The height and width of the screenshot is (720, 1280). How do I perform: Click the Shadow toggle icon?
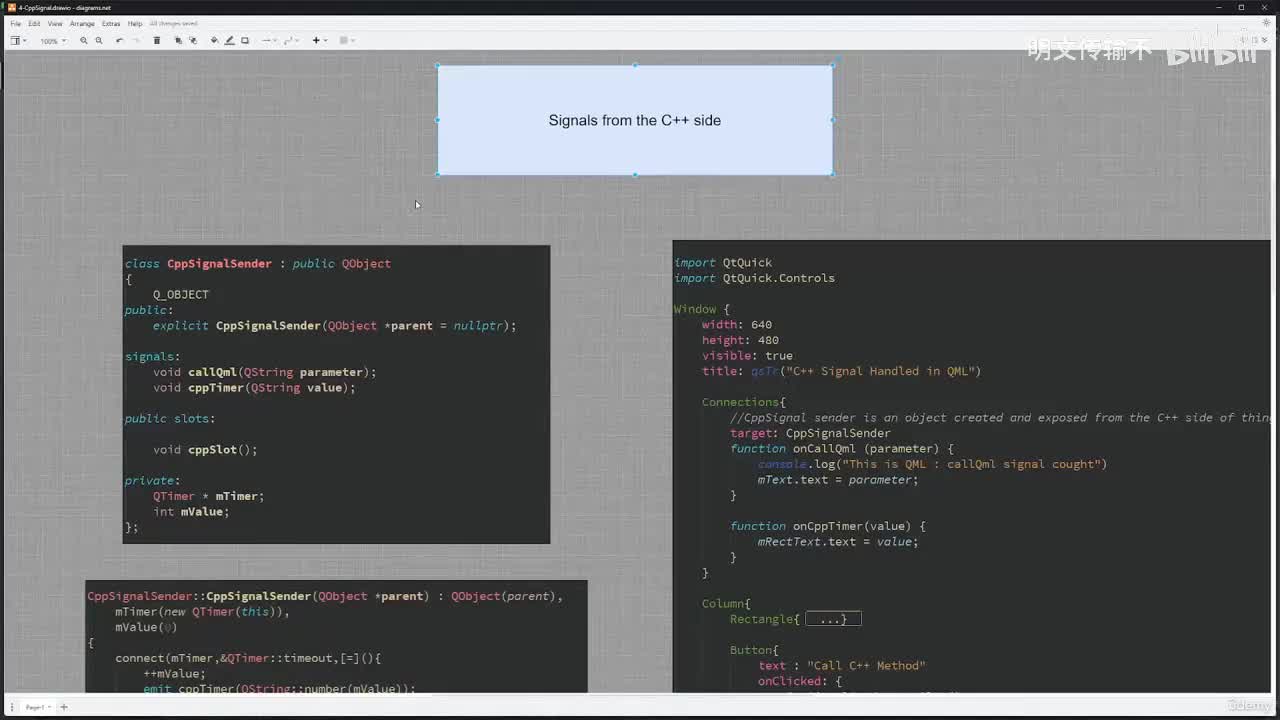tap(245, 41)
